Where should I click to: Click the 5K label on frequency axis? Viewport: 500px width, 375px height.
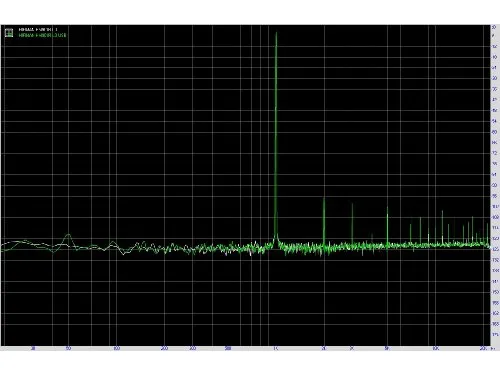pos(387,349)
